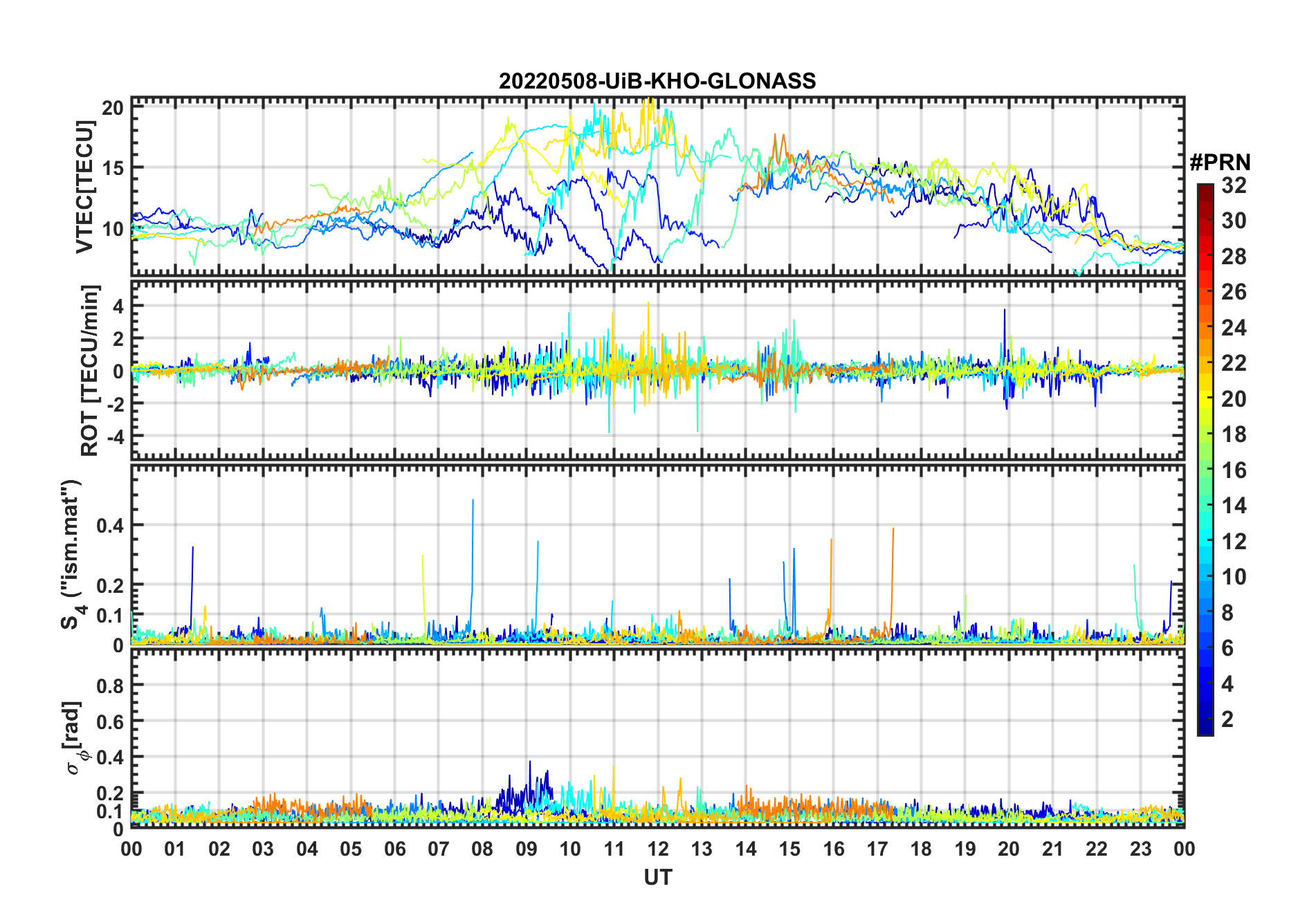Click the VTEC y-axis tick 15
The image size is (1316, 920).
coord(113,168)
